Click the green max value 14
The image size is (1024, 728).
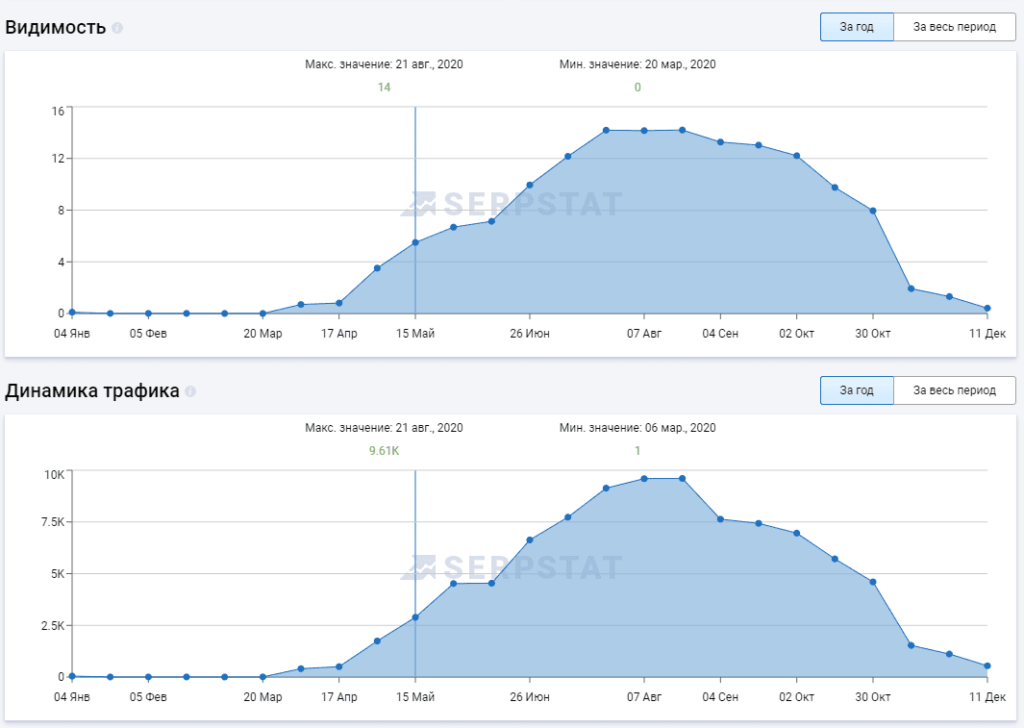tap(384, 87)
